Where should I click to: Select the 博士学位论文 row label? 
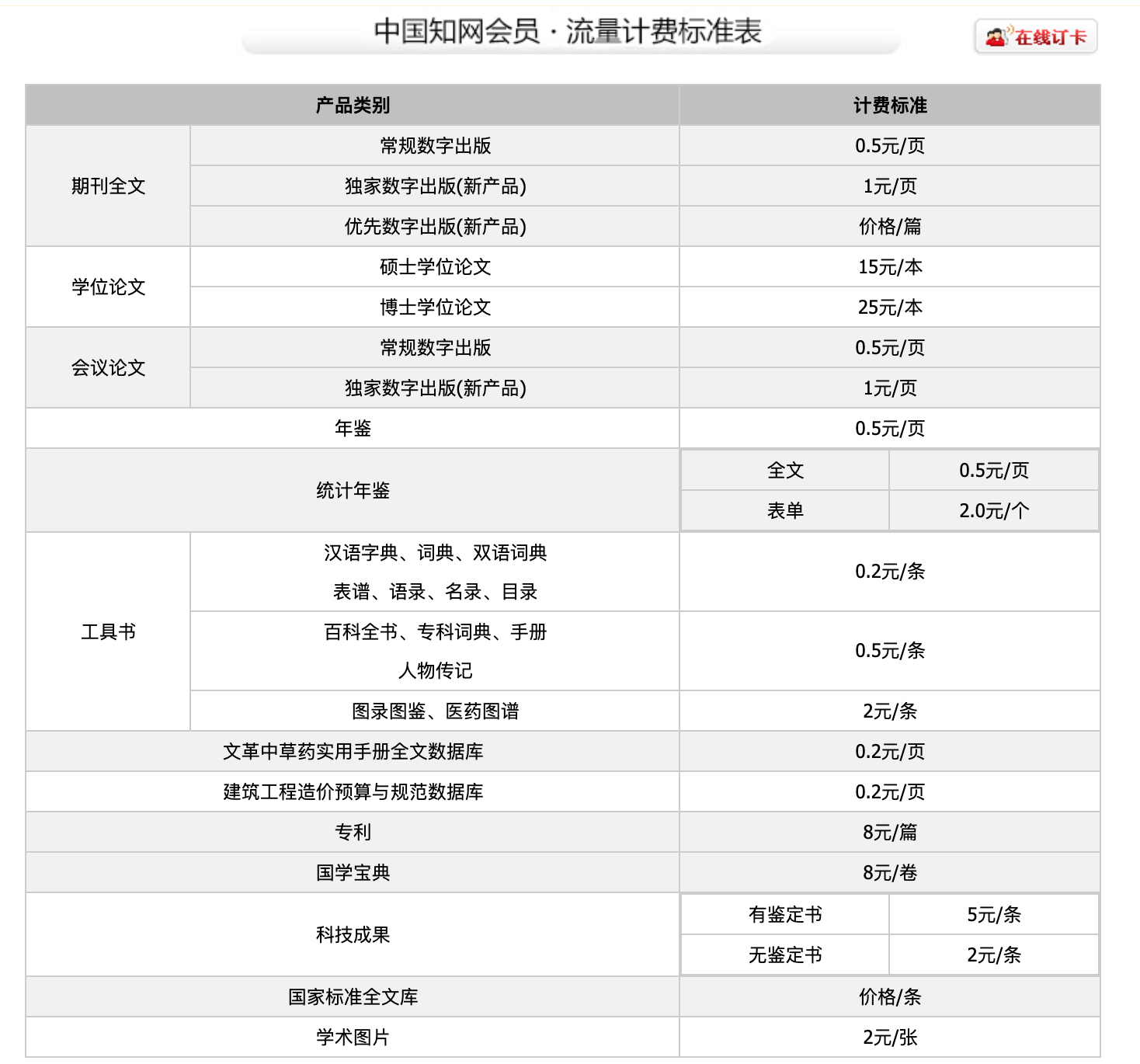[x=435, y=307]
